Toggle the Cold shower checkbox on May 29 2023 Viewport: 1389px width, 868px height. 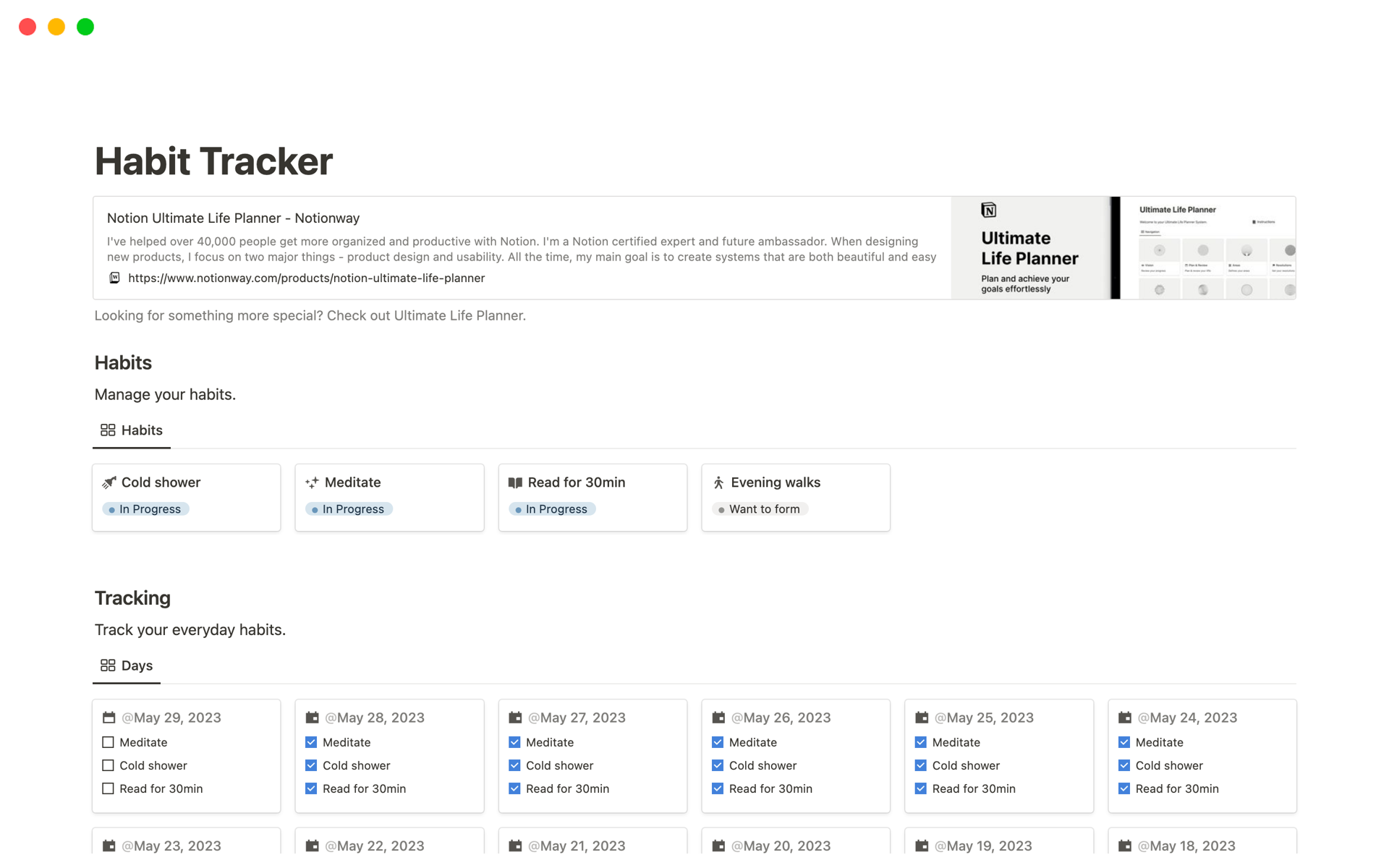click(x=108, y=765)
